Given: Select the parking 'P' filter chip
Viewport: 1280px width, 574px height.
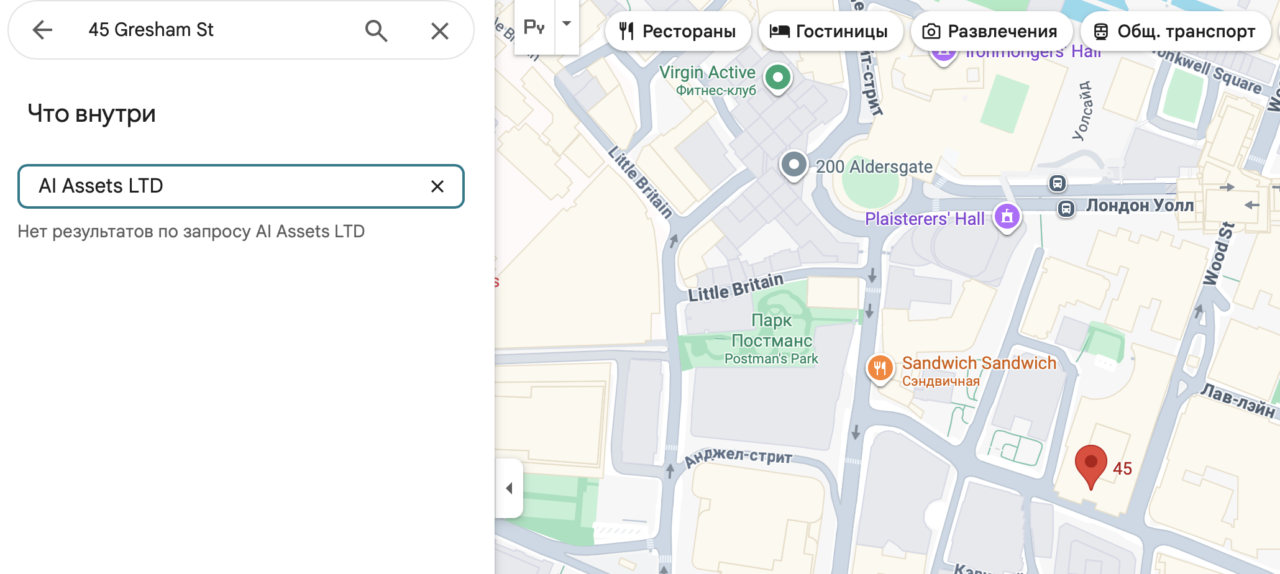Looking at the screenshot, I should tap(533, 27).
